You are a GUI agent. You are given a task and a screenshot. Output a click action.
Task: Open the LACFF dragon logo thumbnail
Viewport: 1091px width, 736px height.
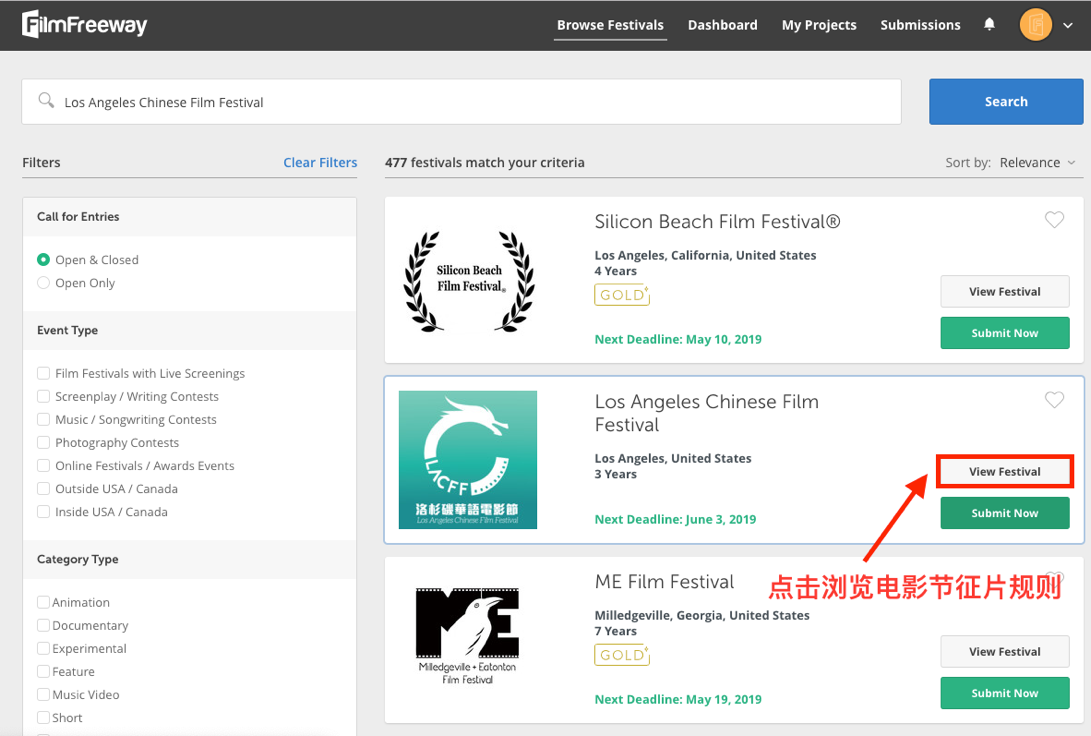(468, 460)
